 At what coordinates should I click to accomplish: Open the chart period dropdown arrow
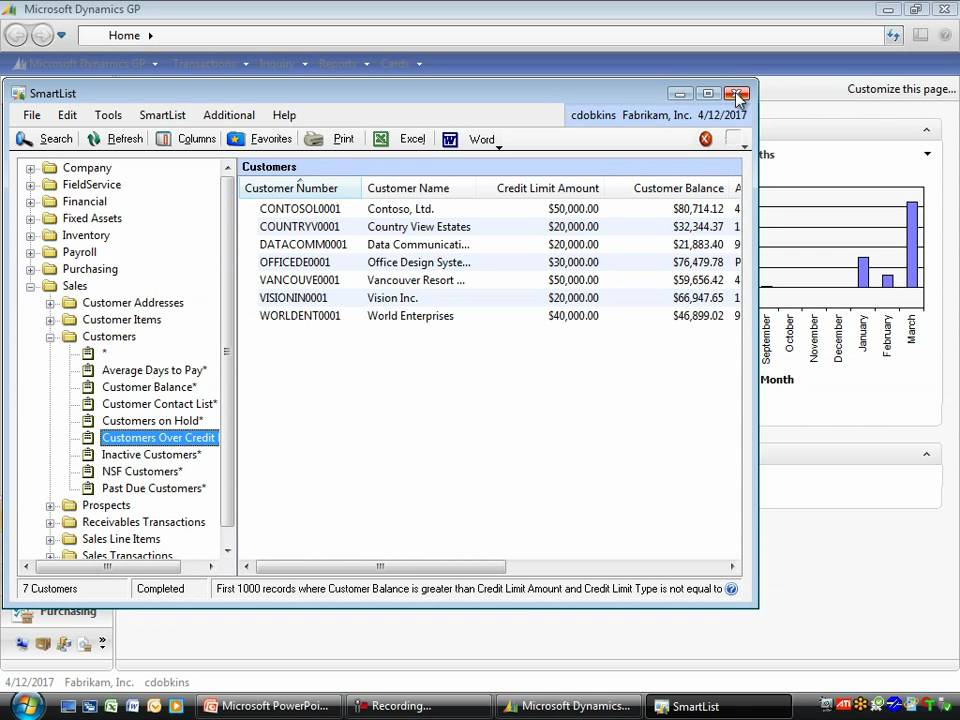click(928, 154)
